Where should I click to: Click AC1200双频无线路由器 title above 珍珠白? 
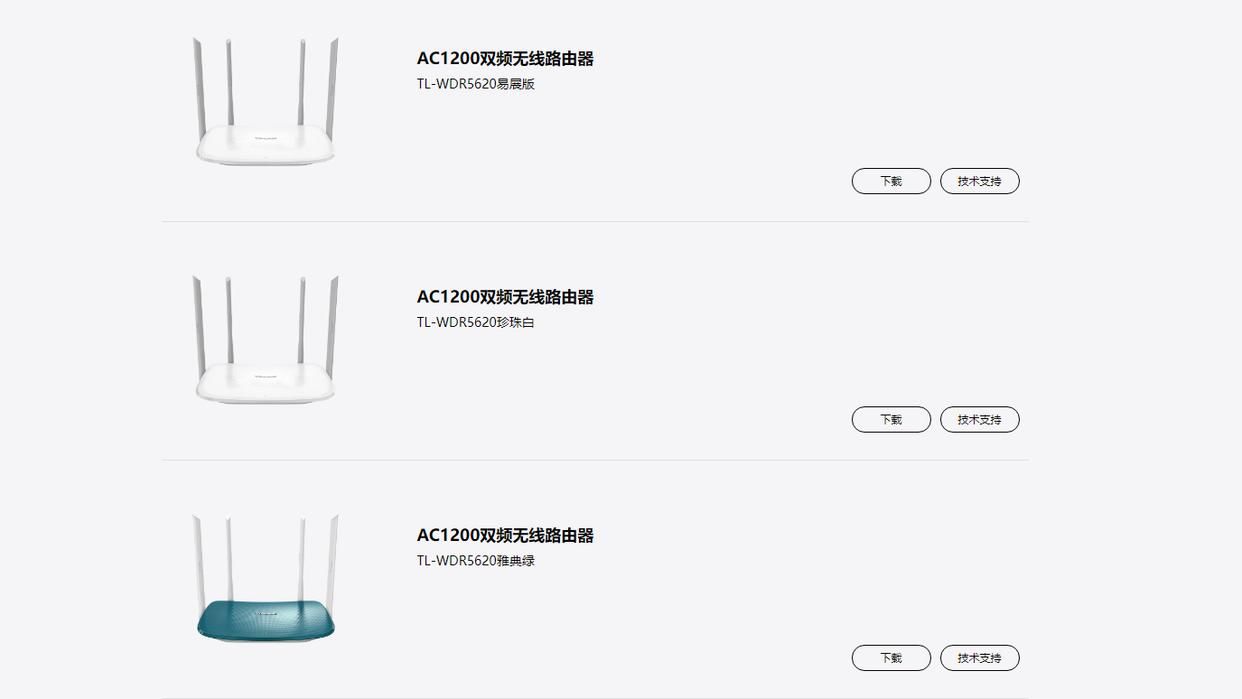[505, 297]
